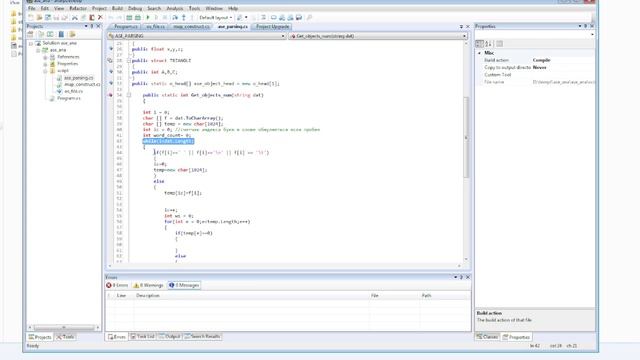This screenshot has height=360, width=640.
Task: Toggle the Warnings filter button
Action: coord(149,285)
